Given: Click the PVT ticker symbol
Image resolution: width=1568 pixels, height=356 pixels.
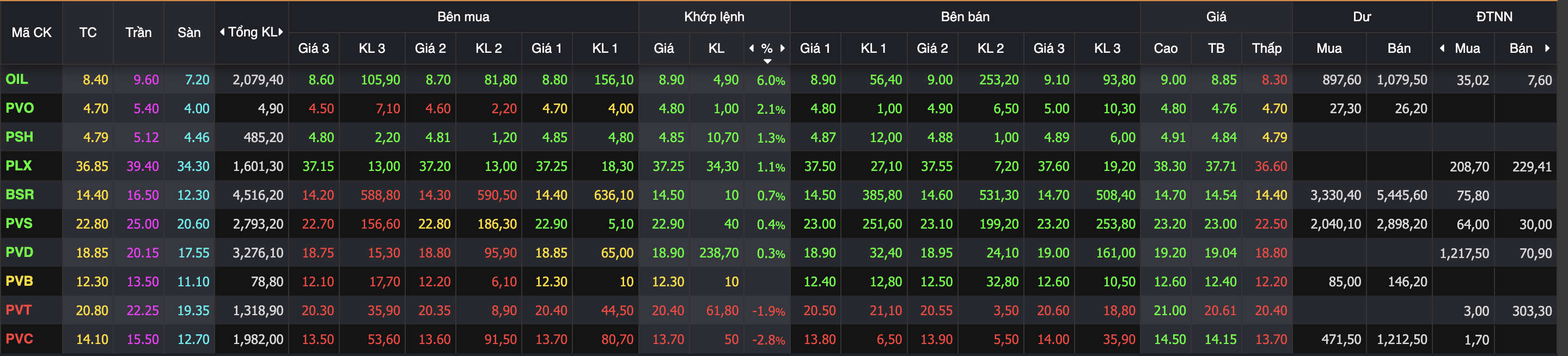Looking at the screenshot, I should pyautogui.click(x=19, y=310).
